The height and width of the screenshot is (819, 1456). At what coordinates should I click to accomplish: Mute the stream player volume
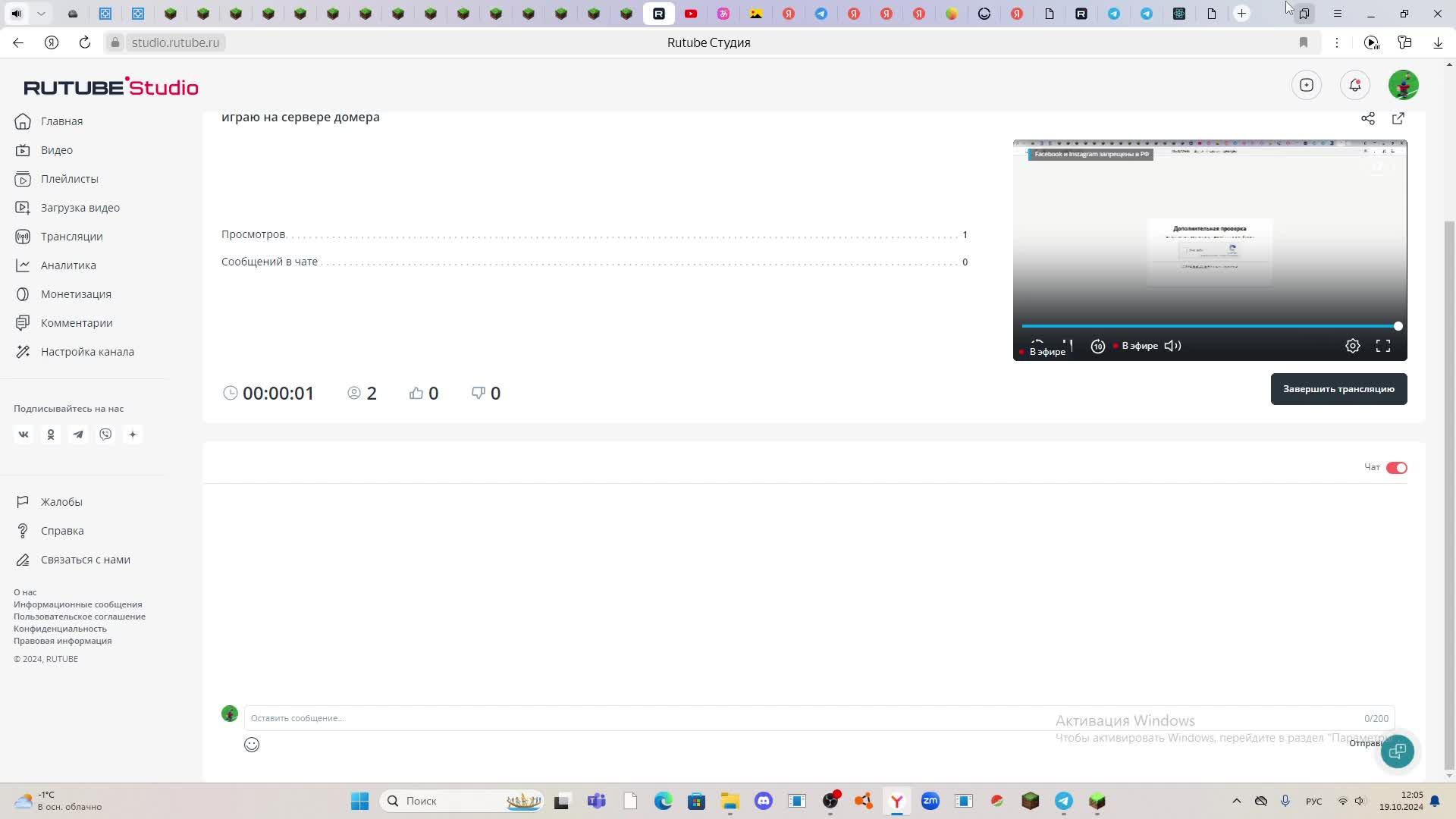coord(1172,346)
